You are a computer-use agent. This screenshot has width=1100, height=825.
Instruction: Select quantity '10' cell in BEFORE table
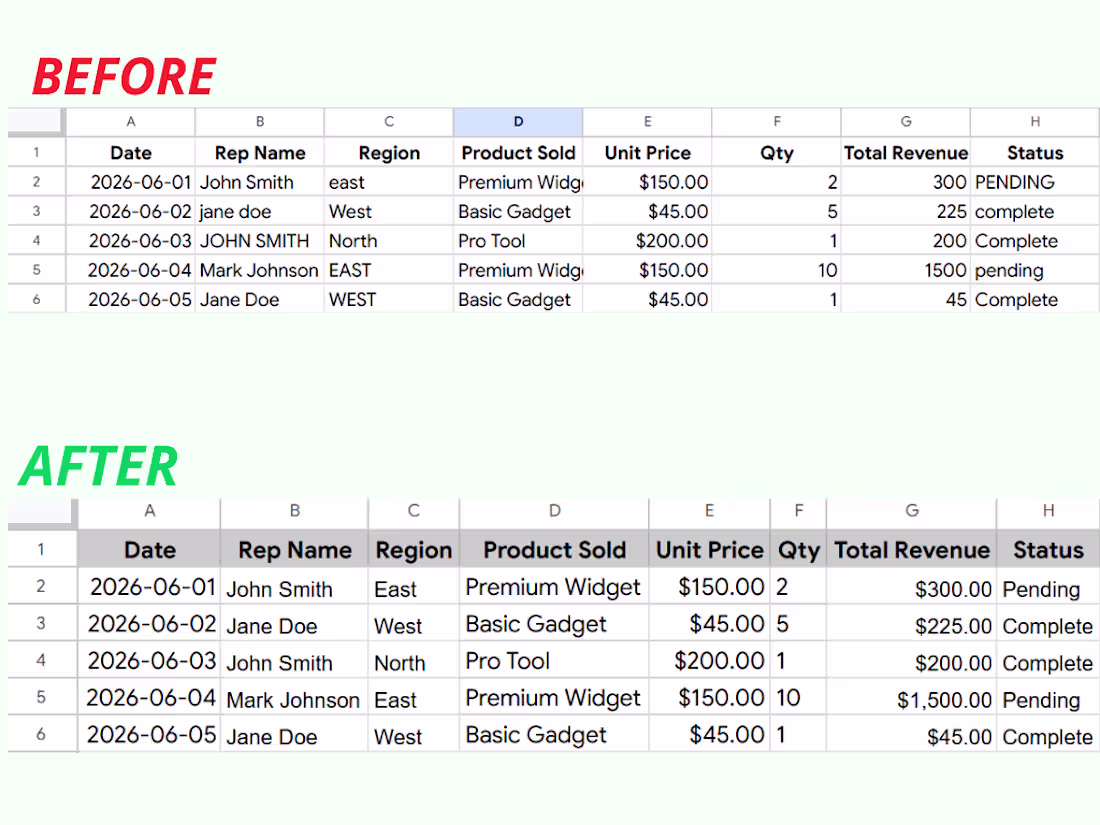tap(777, 271)
